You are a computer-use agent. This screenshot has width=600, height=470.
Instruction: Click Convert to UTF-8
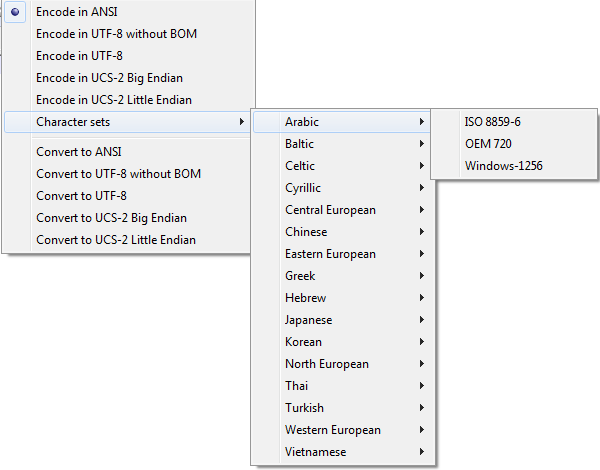(x=81, y=196)
